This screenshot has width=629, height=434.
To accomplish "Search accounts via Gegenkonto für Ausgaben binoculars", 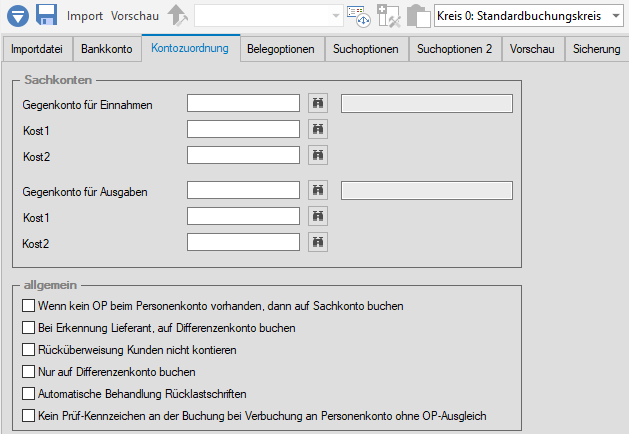I will 318,190.
